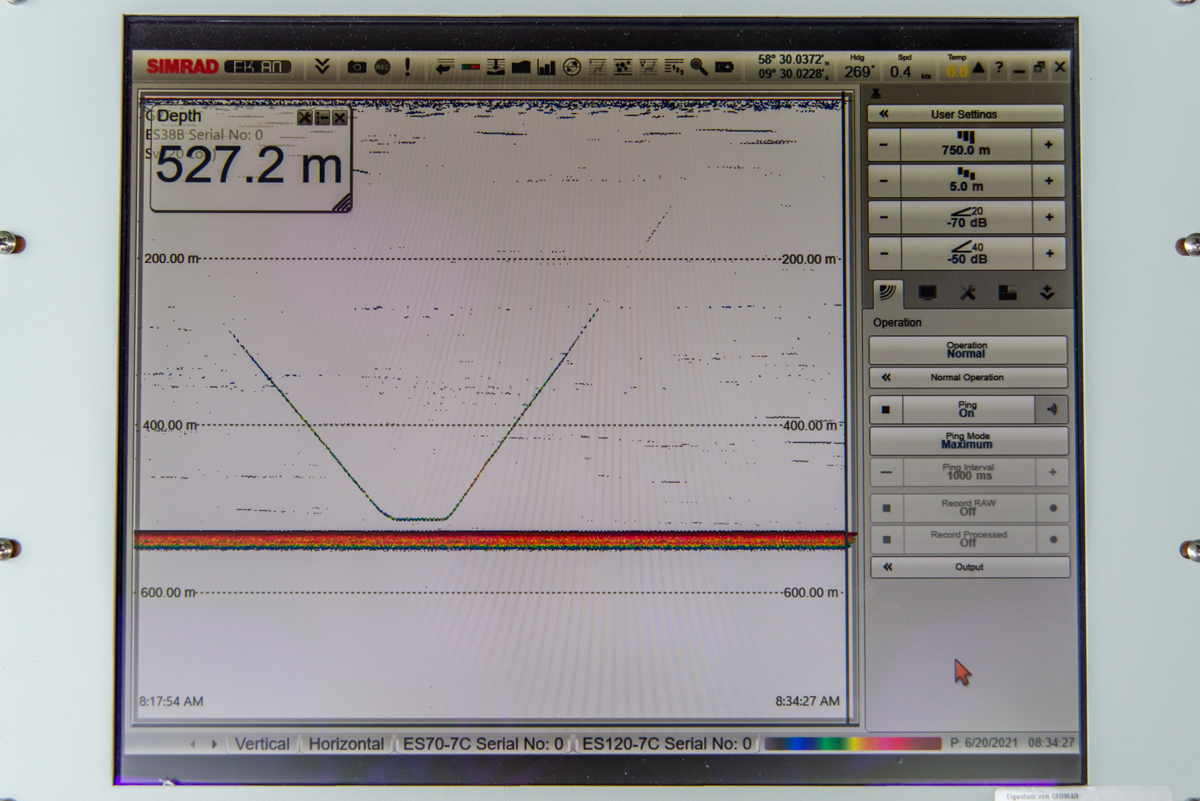Open the Output submenu
This screenshot has width=1200, height=801.
[x=969, y=567]
